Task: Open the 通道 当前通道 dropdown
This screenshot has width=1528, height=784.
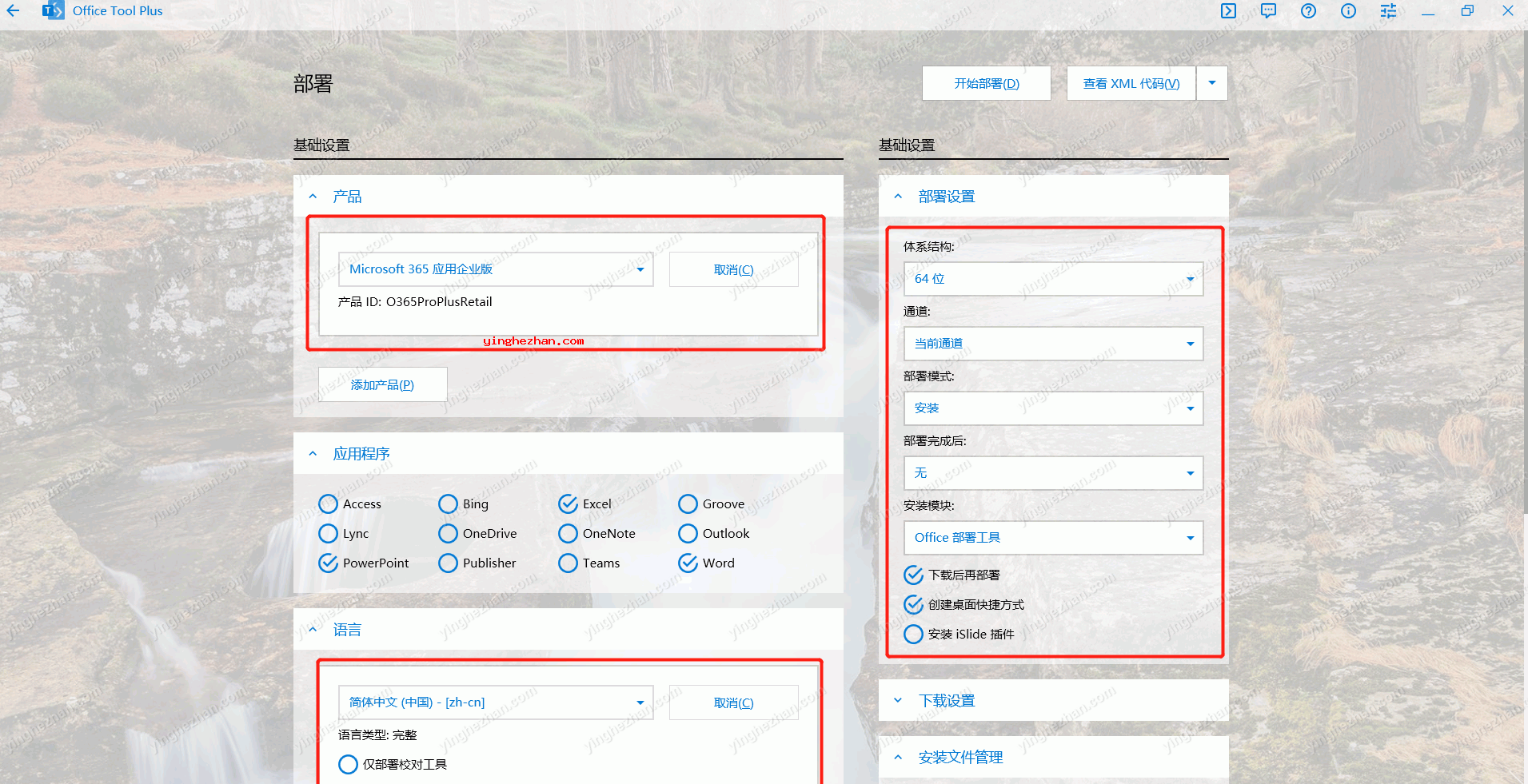Action: [x=1053, y=344]
